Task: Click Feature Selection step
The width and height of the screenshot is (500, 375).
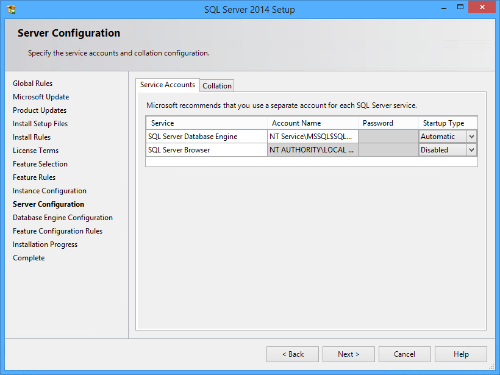Action: 40,164
